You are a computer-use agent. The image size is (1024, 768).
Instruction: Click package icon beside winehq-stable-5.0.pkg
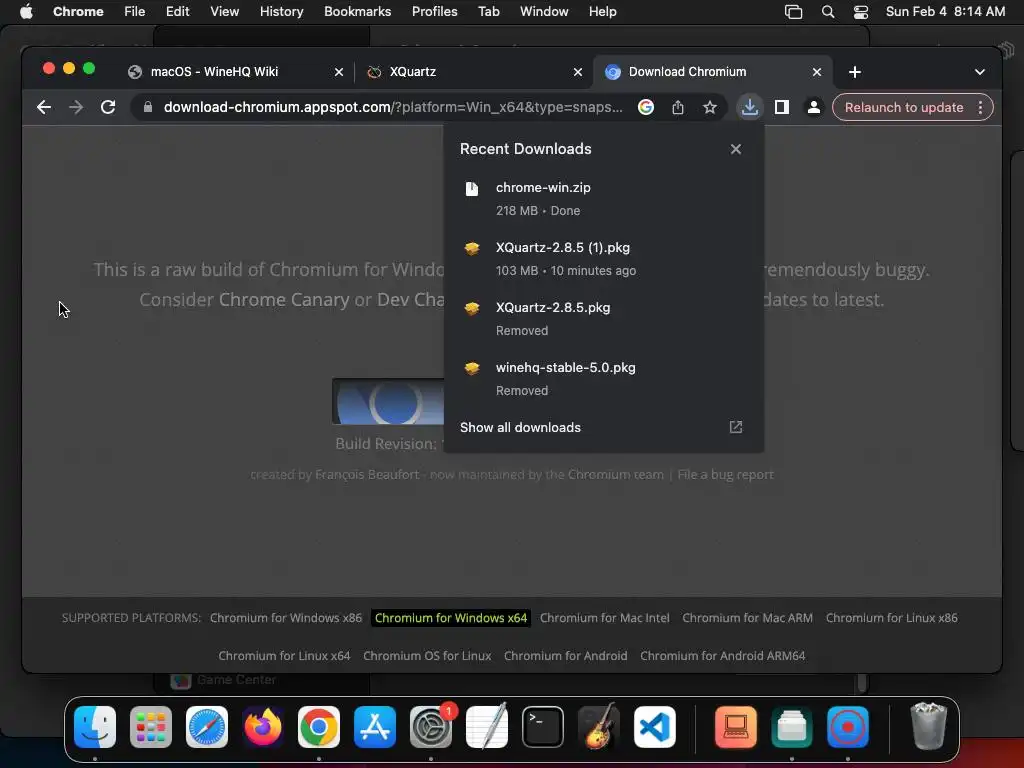click(472, 368)
